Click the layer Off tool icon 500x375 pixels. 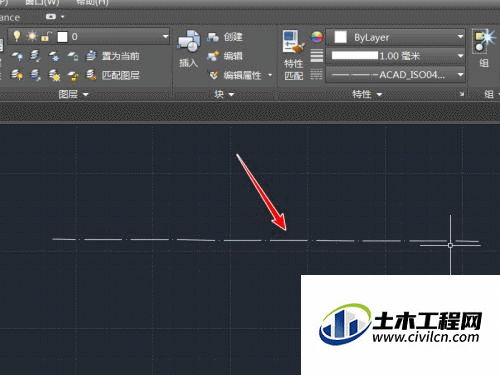pyautogui.click(x=17, y=56)
